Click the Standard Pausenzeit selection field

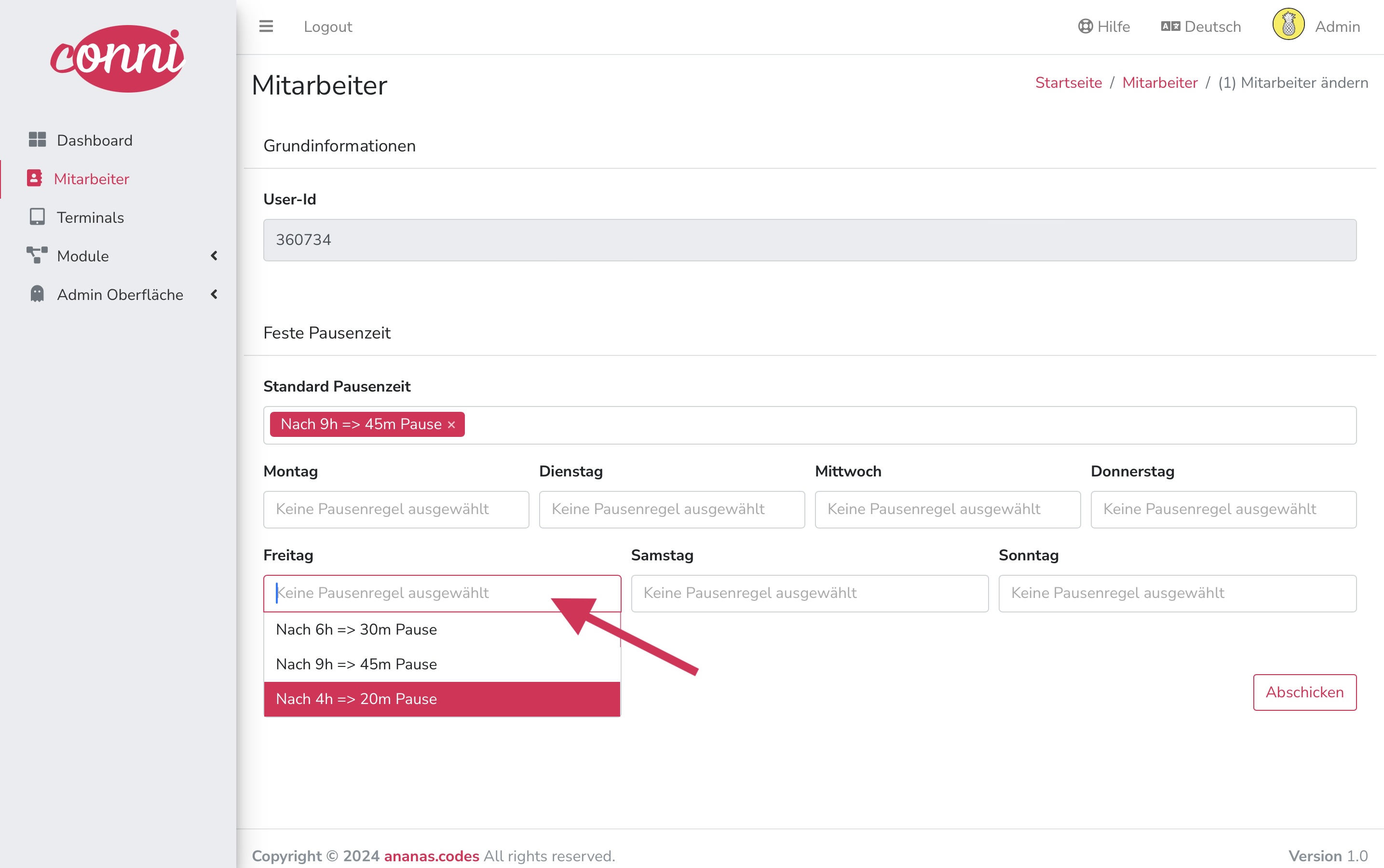click(809, 425)
